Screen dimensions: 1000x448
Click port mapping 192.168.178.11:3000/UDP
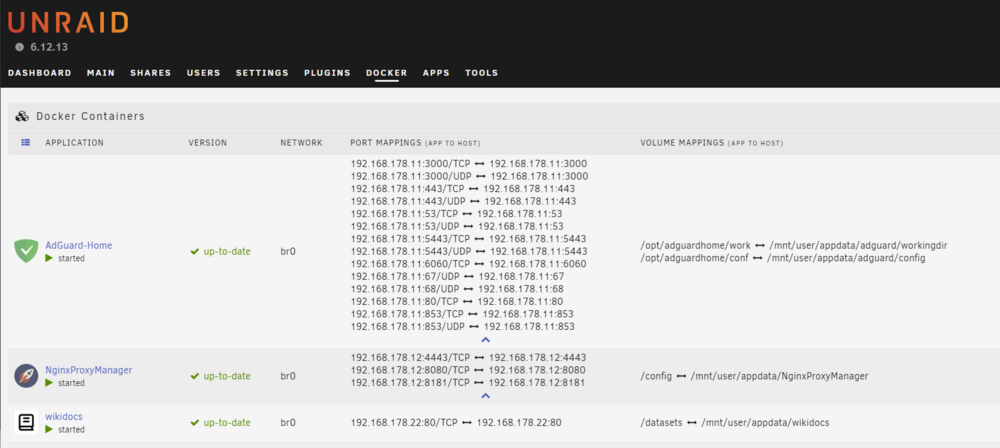tap(469, 176)
